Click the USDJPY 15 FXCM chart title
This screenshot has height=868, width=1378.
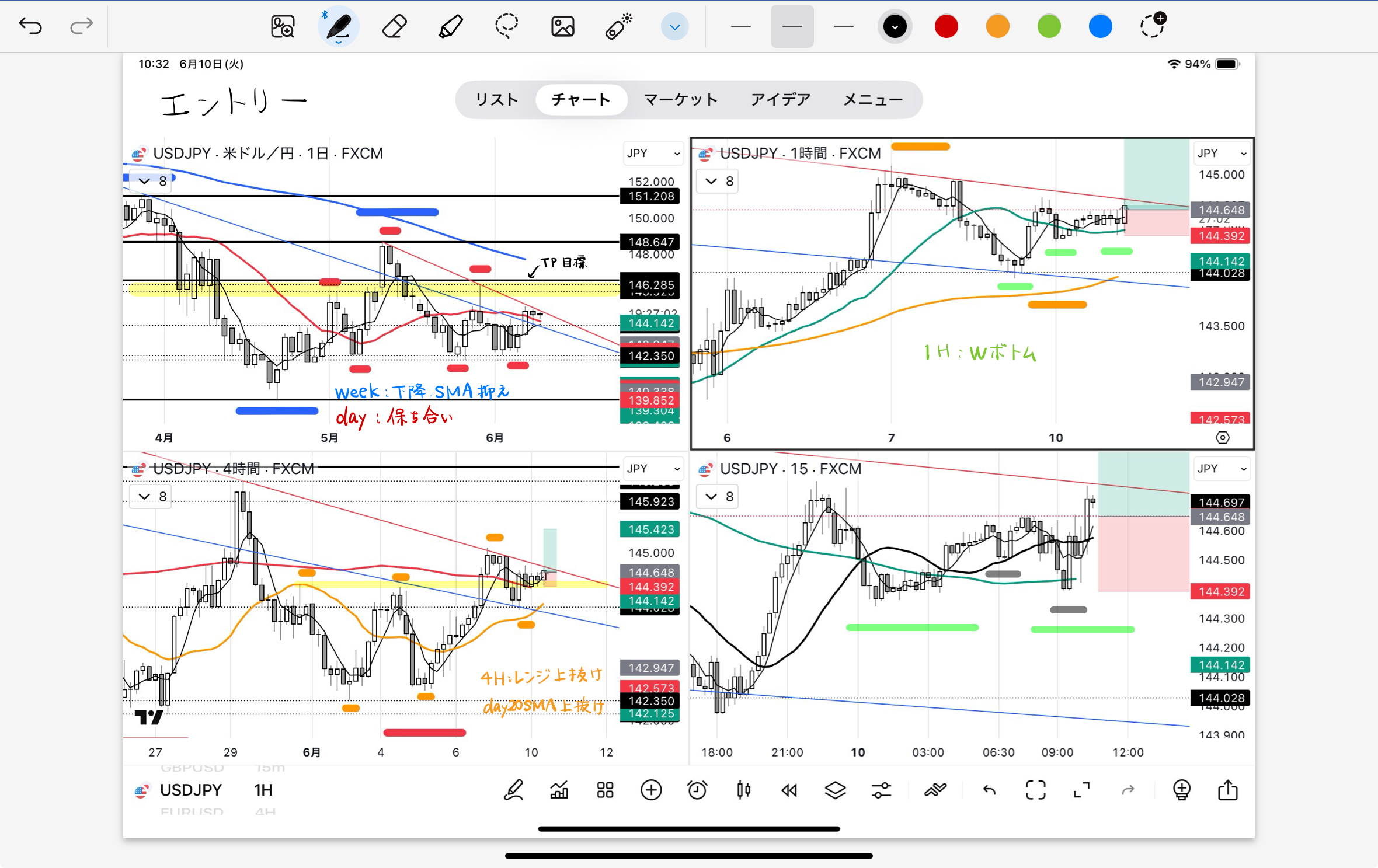coord(791,469)
